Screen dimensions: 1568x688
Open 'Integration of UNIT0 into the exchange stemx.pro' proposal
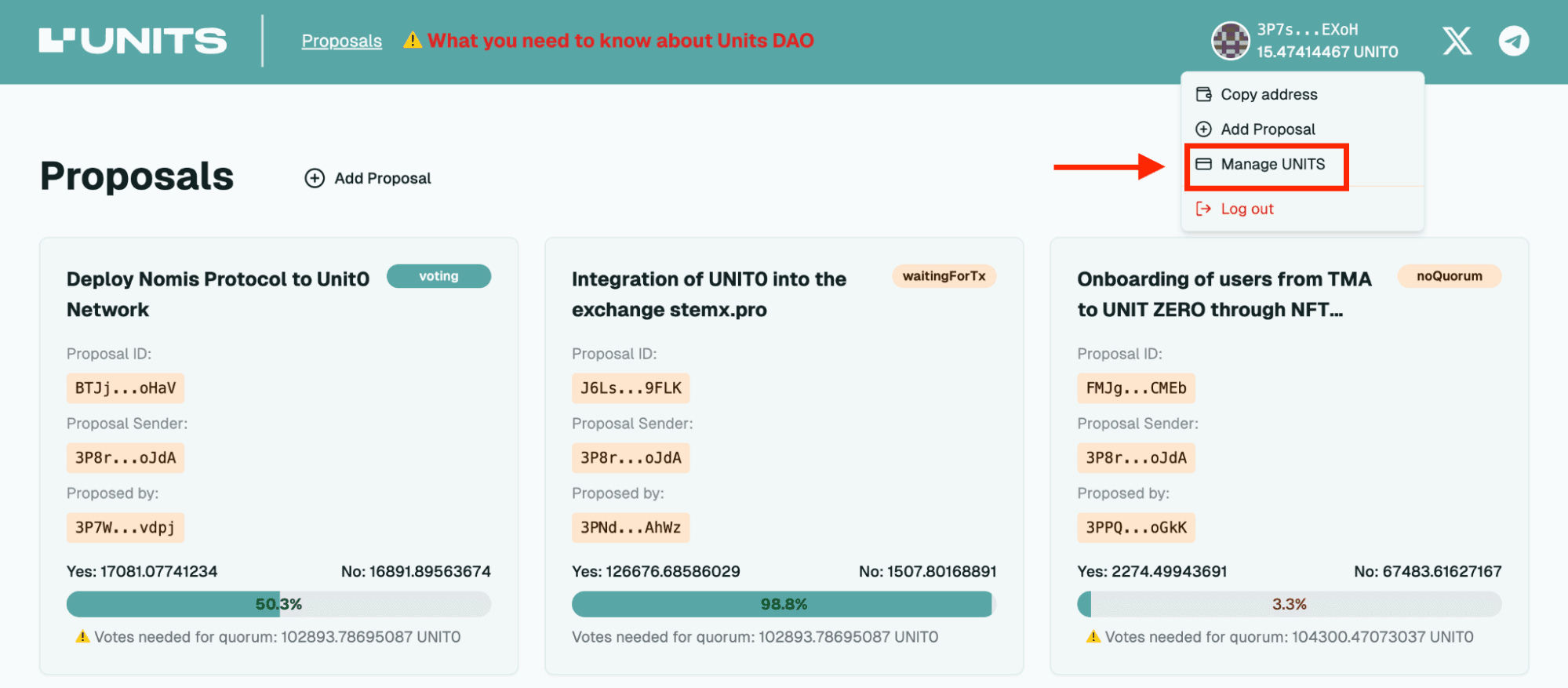tap(709, 294)
